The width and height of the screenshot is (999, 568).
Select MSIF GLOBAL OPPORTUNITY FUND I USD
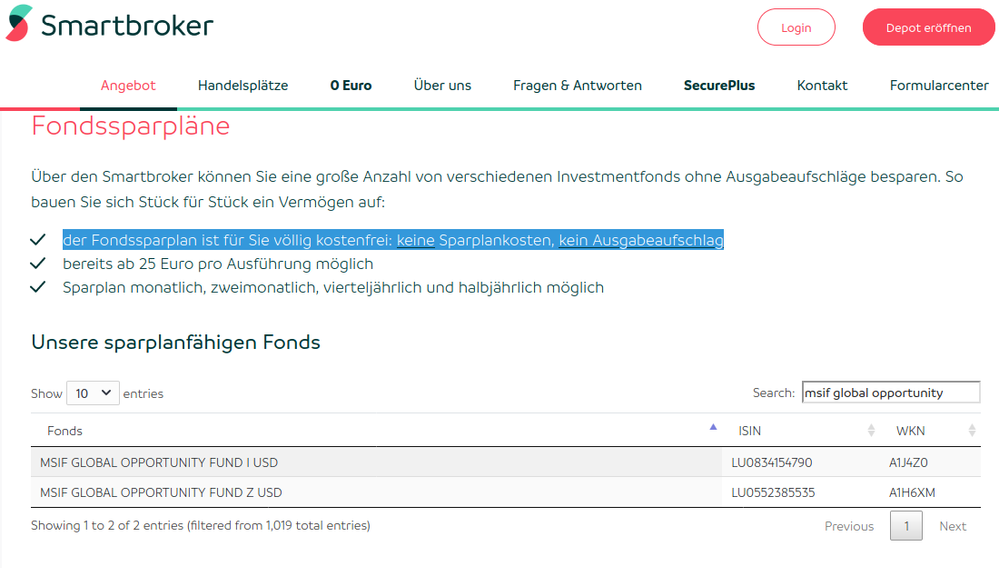tap(159, 462)
